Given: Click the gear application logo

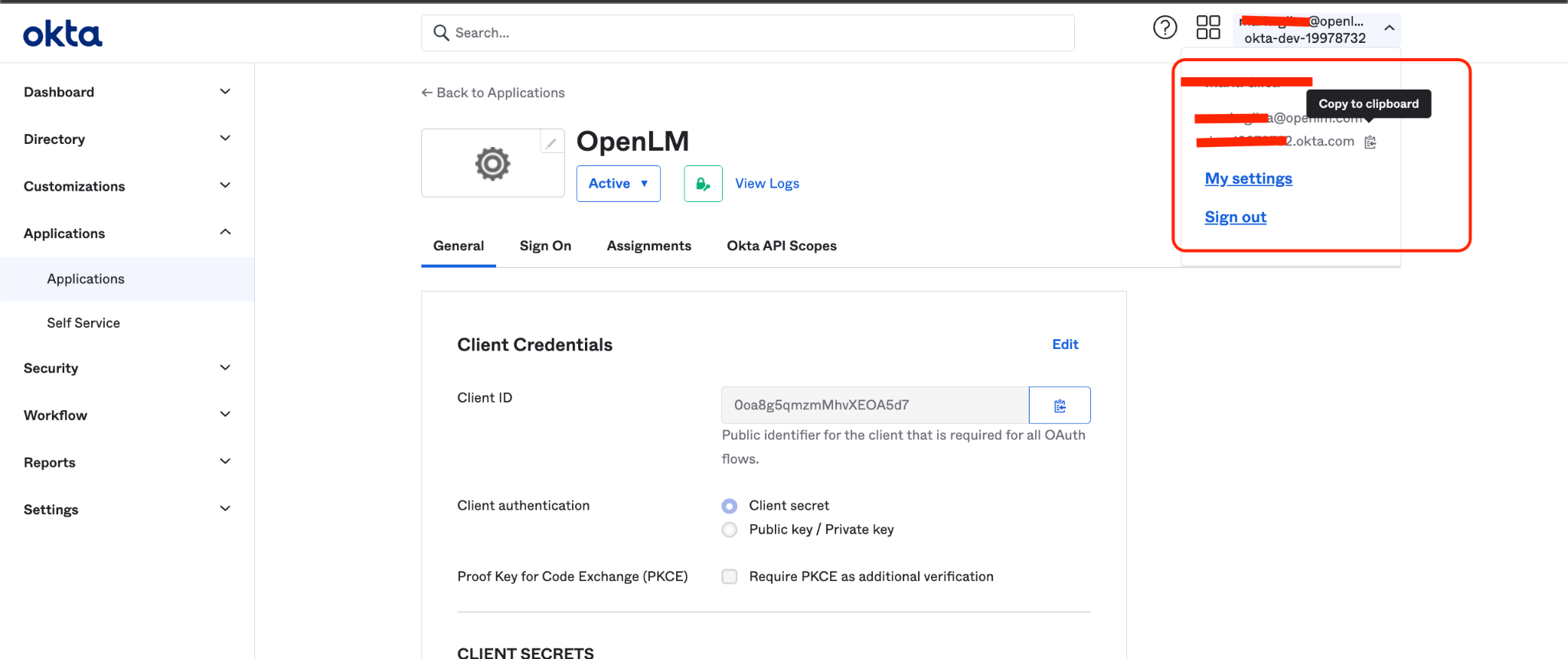Looking at the screenshot, I should point(492,164).
